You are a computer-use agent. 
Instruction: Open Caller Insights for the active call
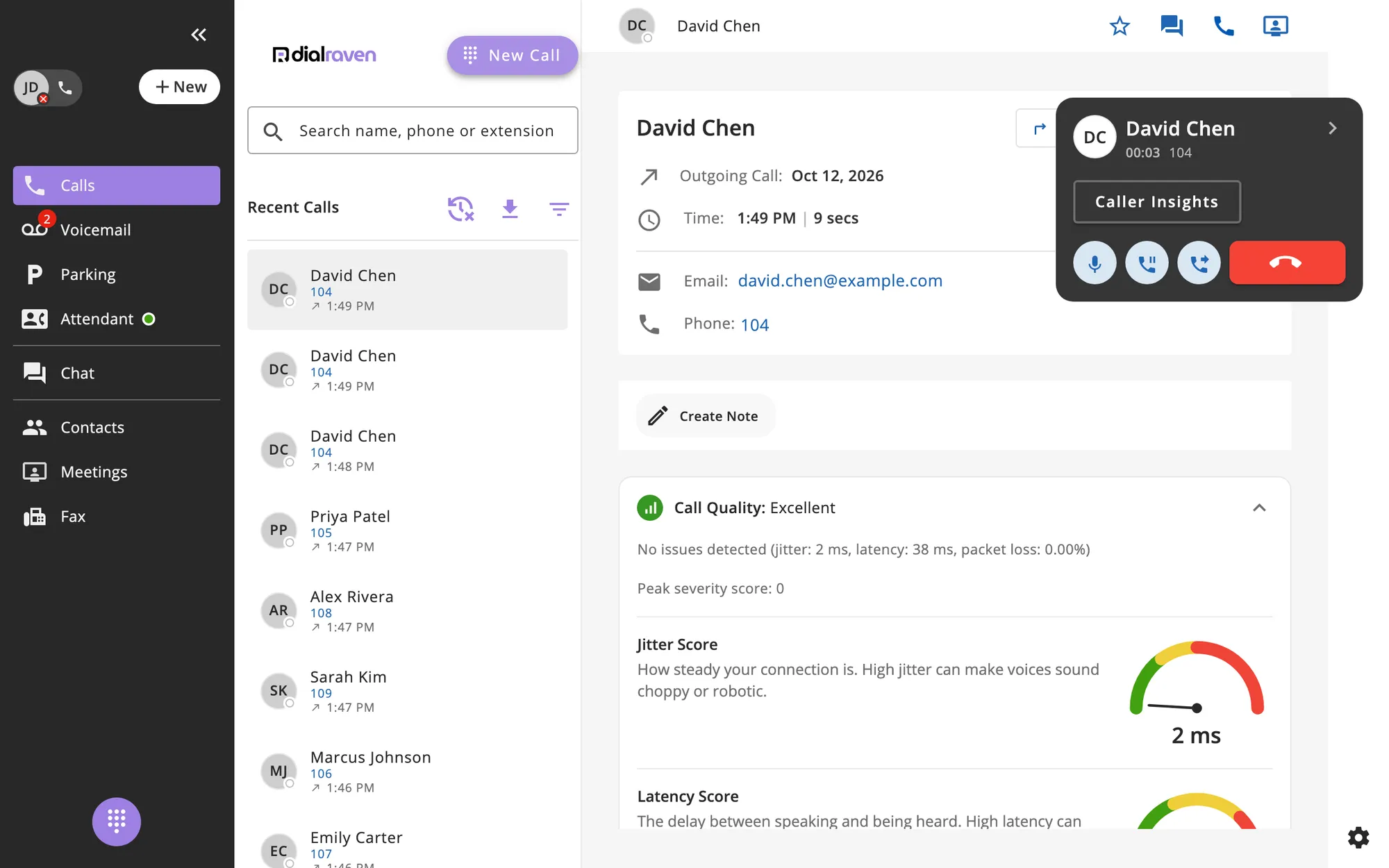point(1156,202)
